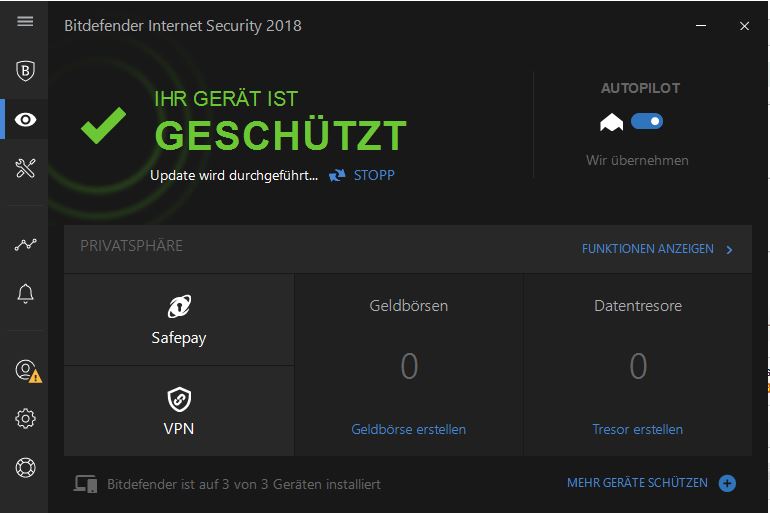
Task: Open the Safepay tile
Action: click(x=179, y=320)
